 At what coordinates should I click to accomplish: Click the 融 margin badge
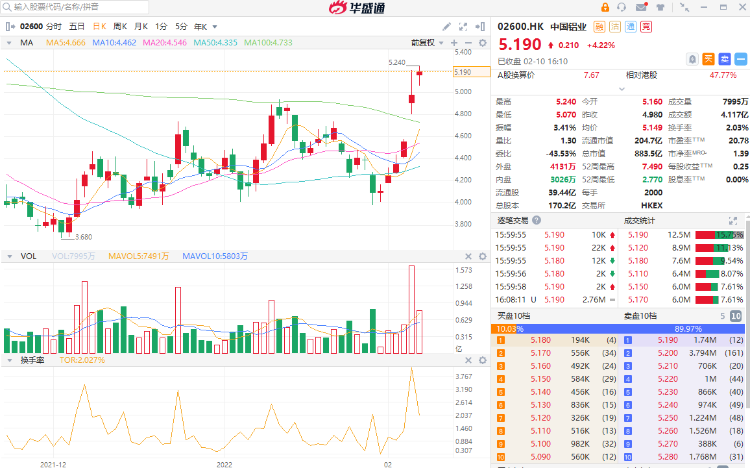599,27
